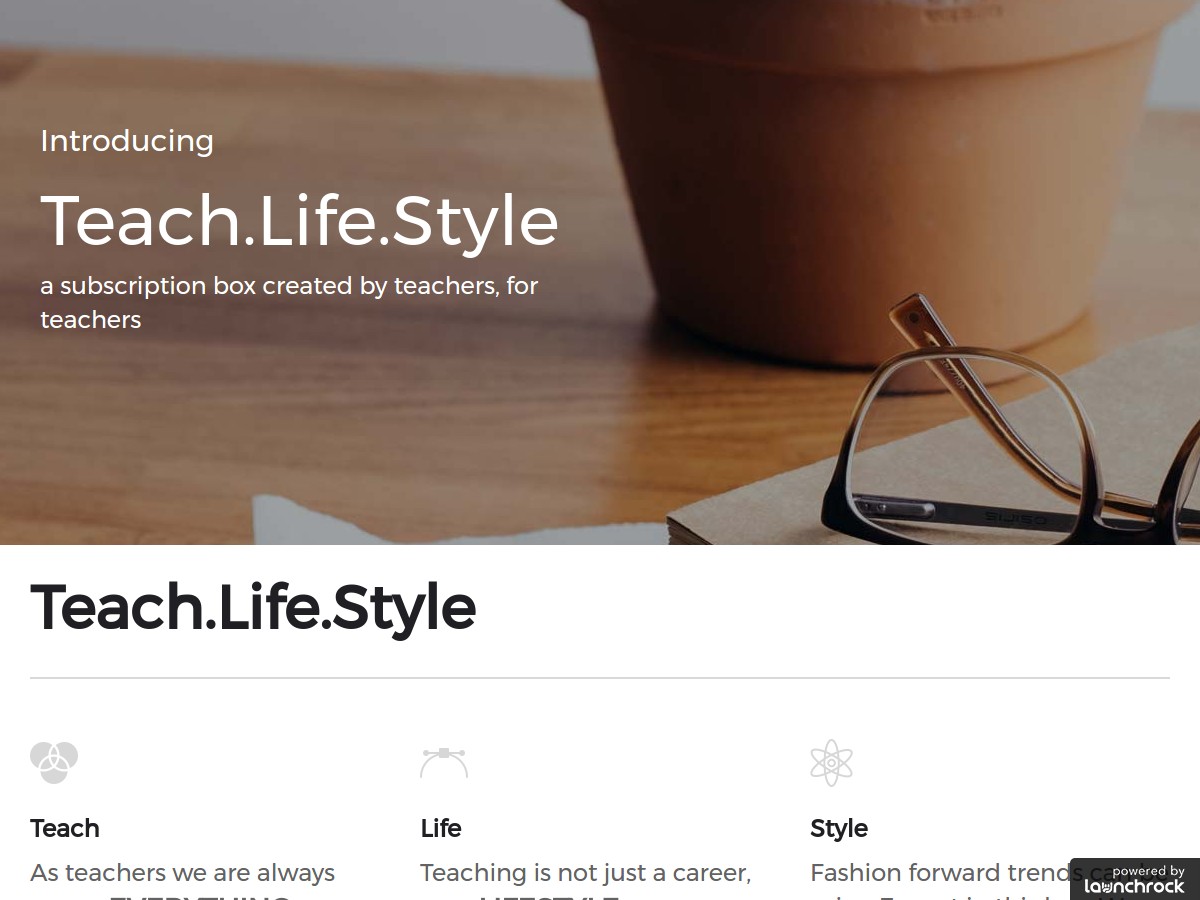Click the Launchrock logo text
The image size is (1200, 900).
tap(1134, 887)
